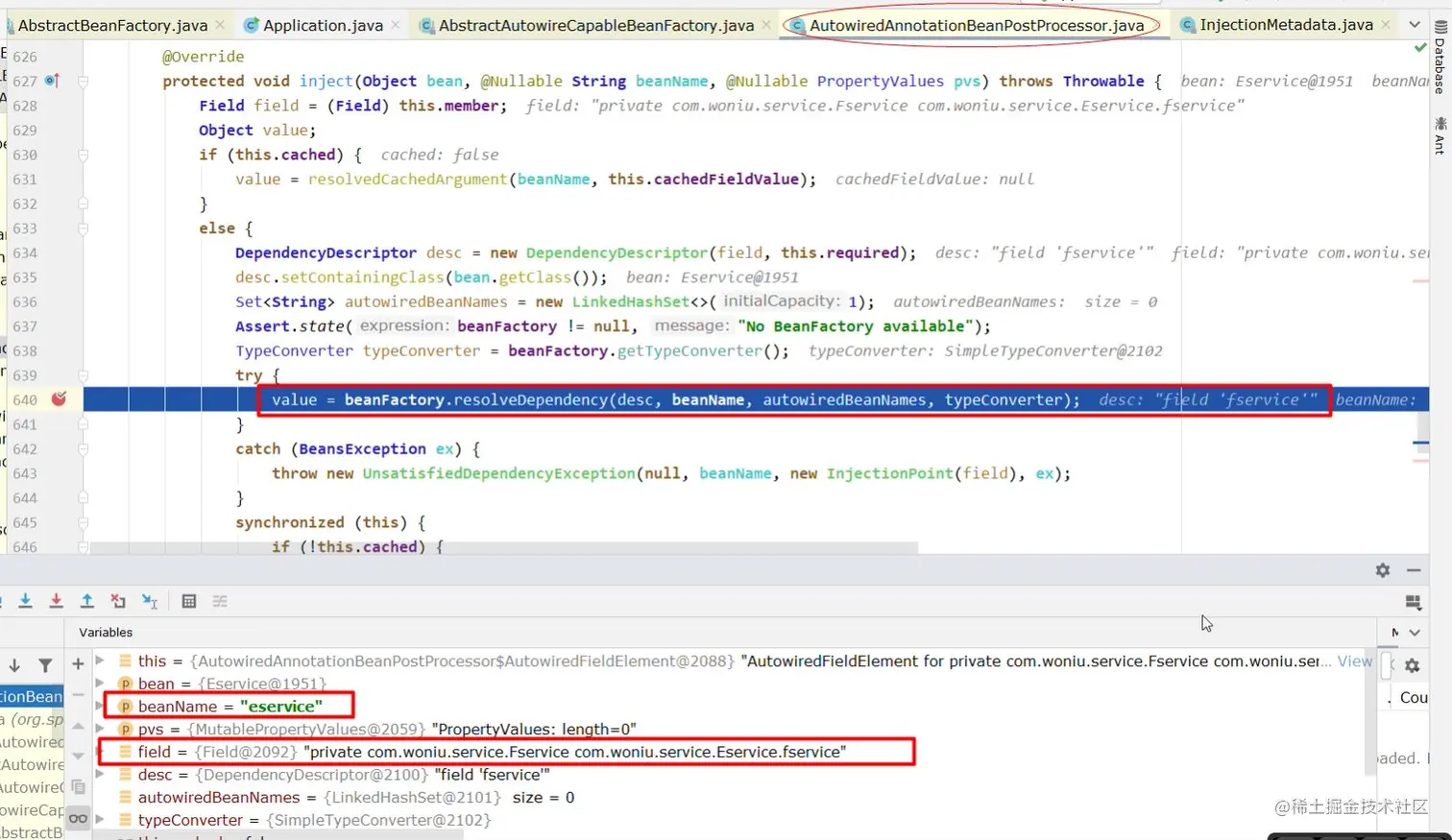The image size is (1452, 840).
Task: Toggle the breakpoint on line 640
Action: coord(59,398)
